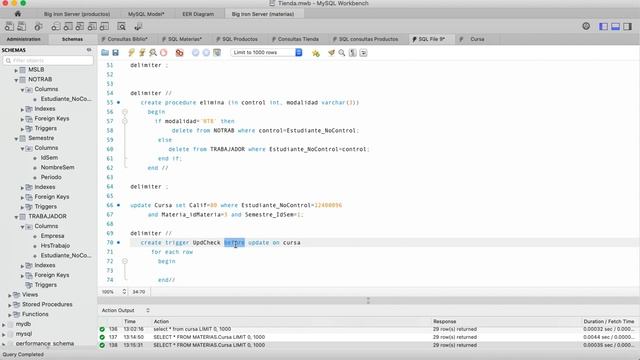
Task: Collapse the code fold at line 72
Action: (x=125, y=261)
